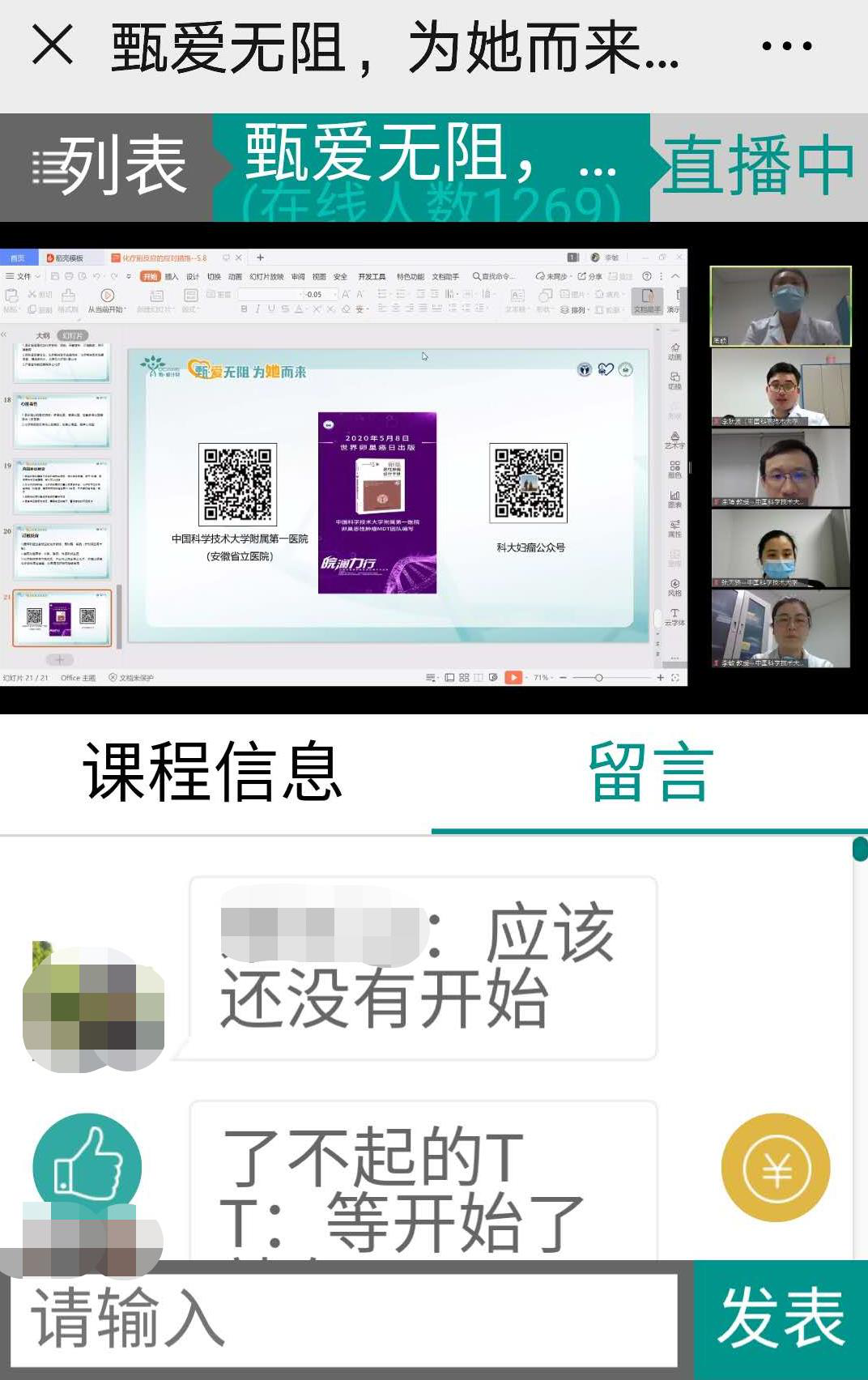Open the 列表 course list

point(108,167)
